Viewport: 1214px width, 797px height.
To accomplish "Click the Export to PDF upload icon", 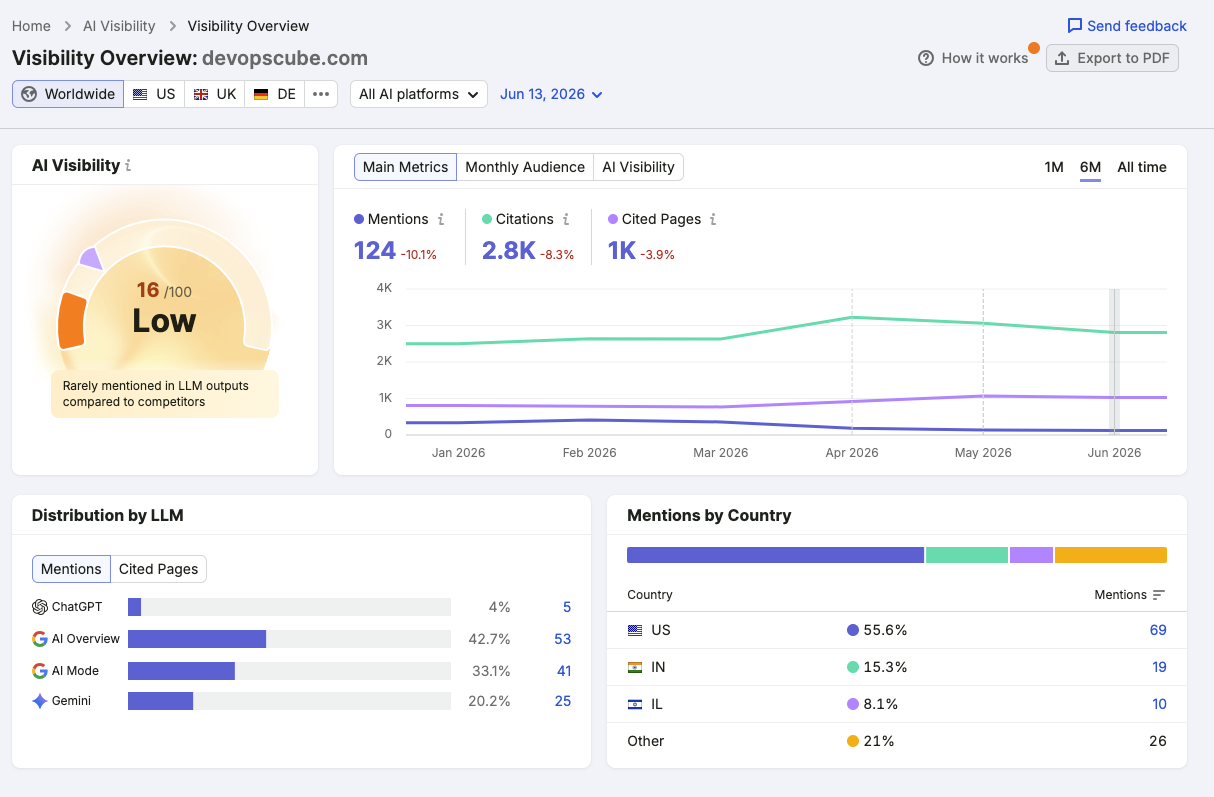I will [x=1062, y=58].
